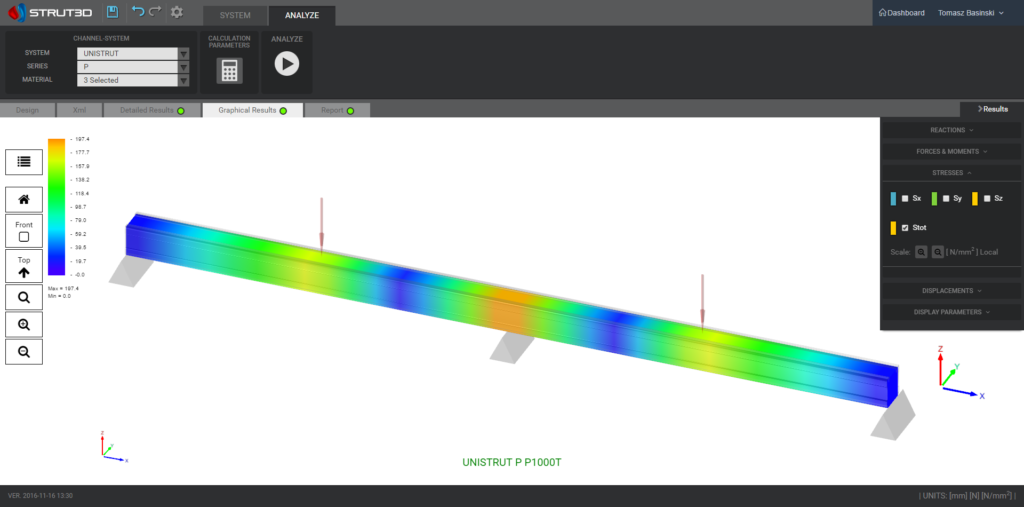Collapse the Results side panel
1024x507 pixels.
click(x=992, y=109)
